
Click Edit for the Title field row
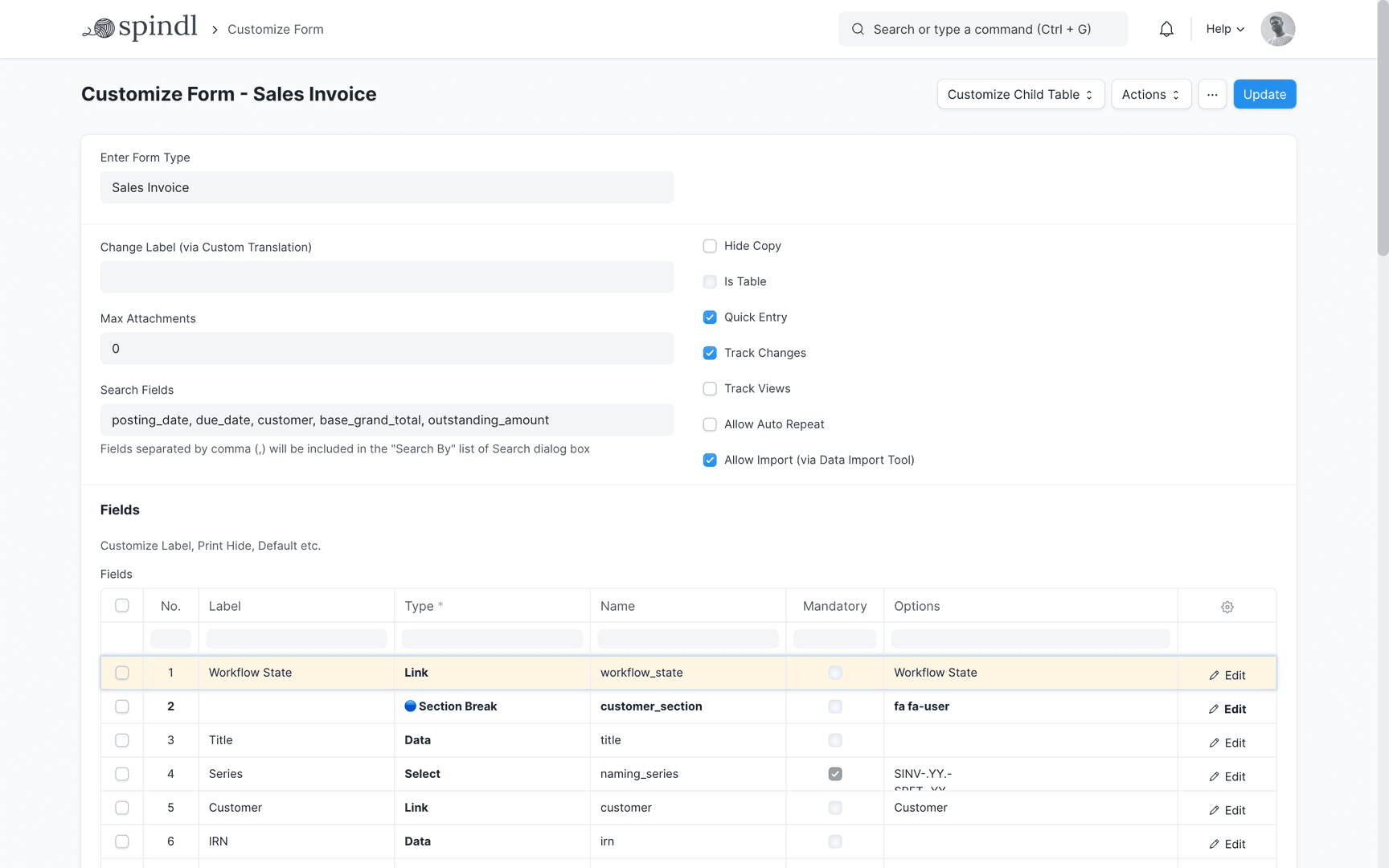1227,743
